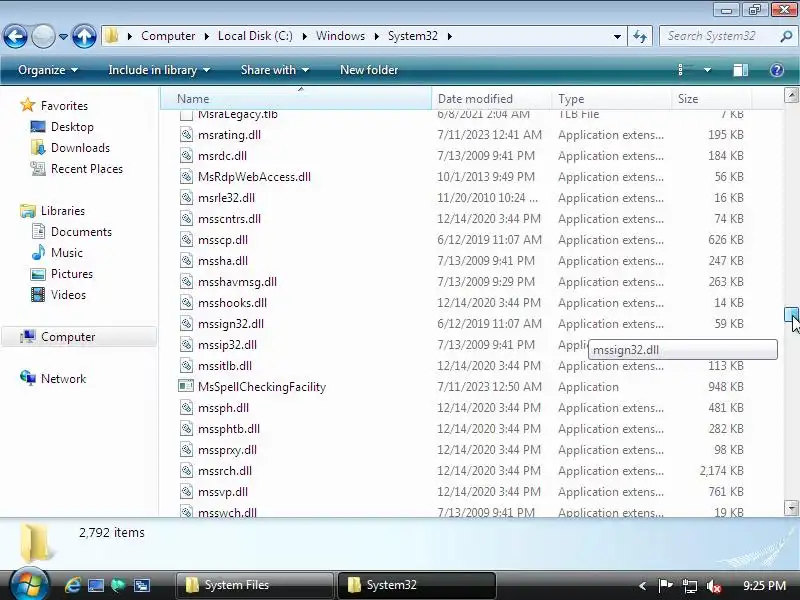
Task: Sort by Name column header
Action: (x=296, y=98)
